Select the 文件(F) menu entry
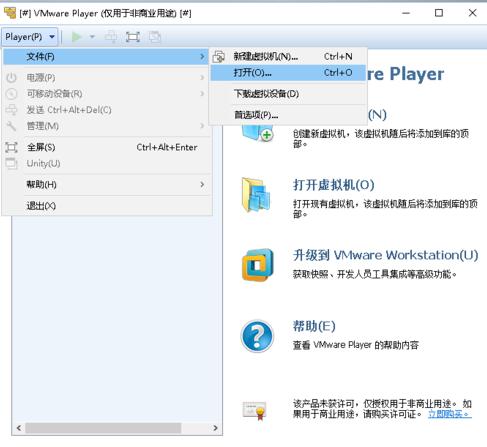Image resolution: width=487 pixels, height=447 pixels. (106, 57)
